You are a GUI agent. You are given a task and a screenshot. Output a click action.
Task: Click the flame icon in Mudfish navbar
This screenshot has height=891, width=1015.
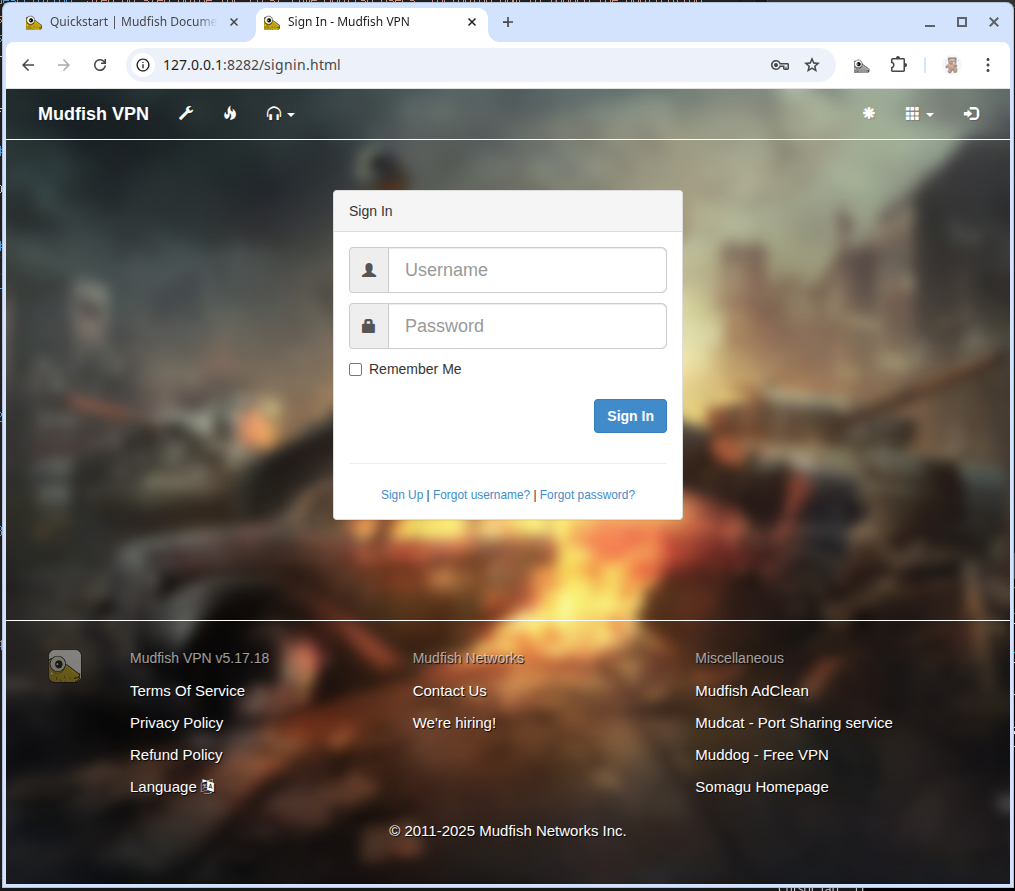point(230,114)
